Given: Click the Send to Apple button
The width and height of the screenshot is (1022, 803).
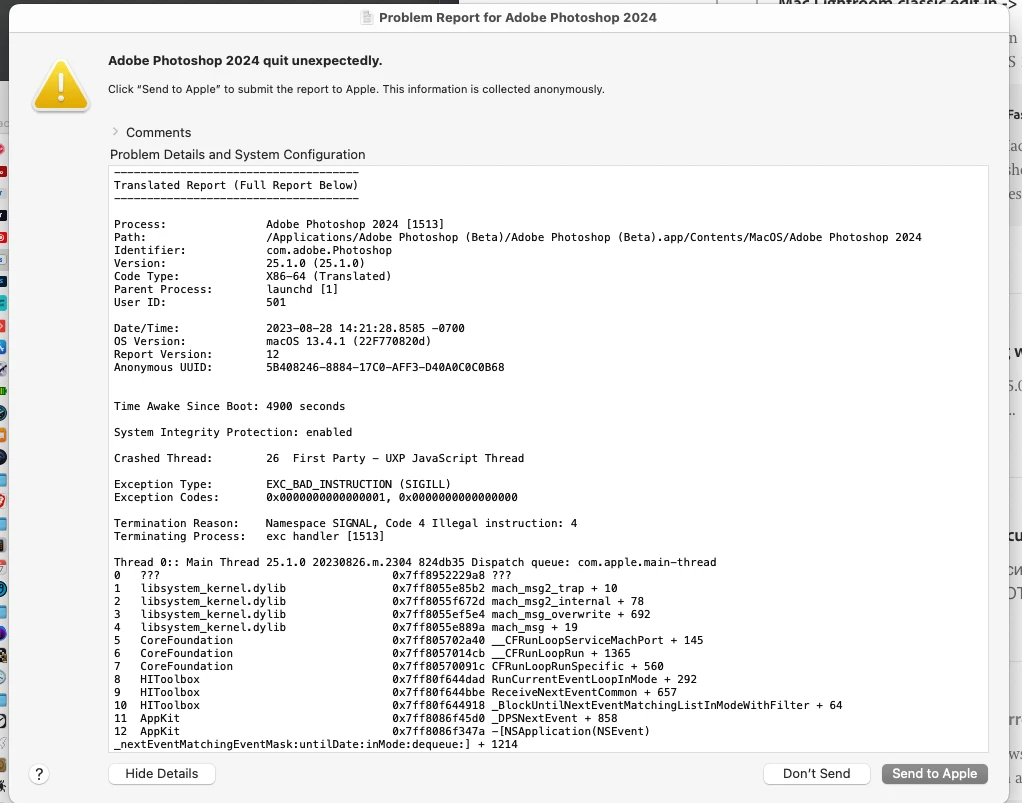Looking at the screenshot, I should pyautogui.click(x=935, y=774).
